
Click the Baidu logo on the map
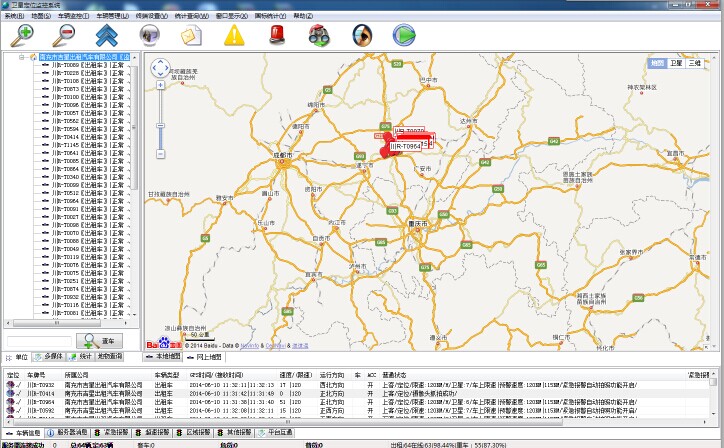point(164,344)
